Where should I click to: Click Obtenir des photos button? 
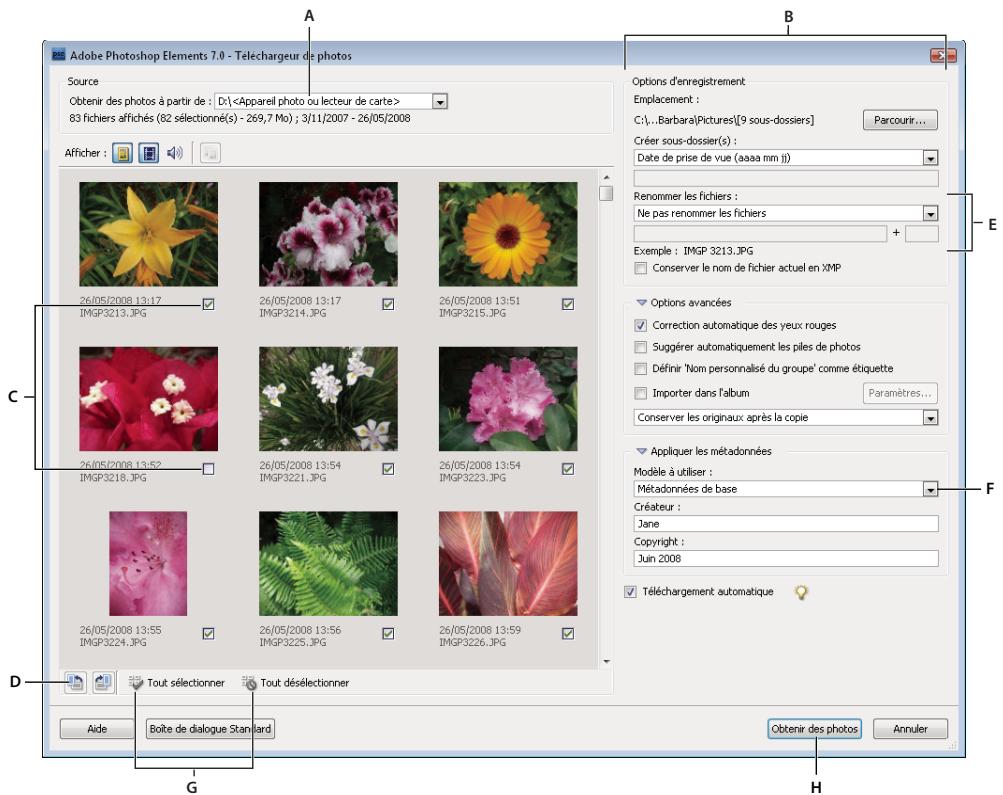coord(814,729)
